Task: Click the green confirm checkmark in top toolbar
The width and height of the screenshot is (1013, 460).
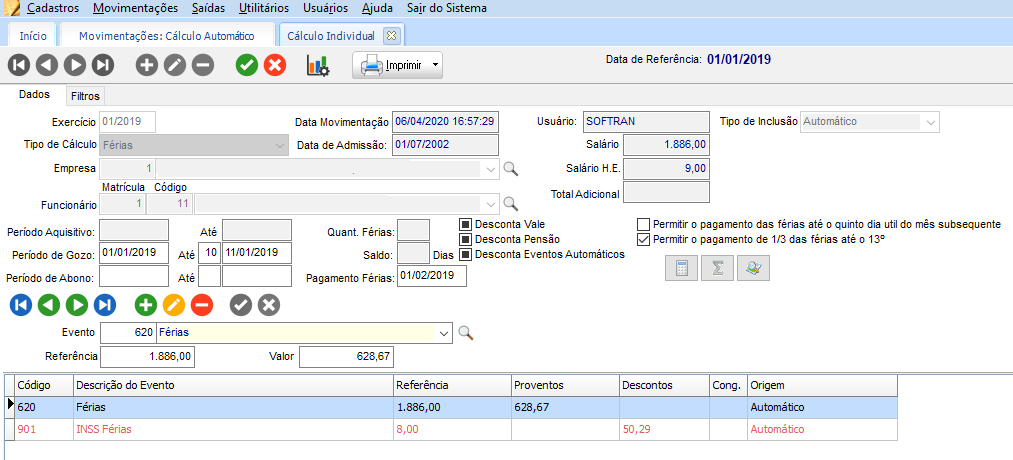Action: coord(247,66)
